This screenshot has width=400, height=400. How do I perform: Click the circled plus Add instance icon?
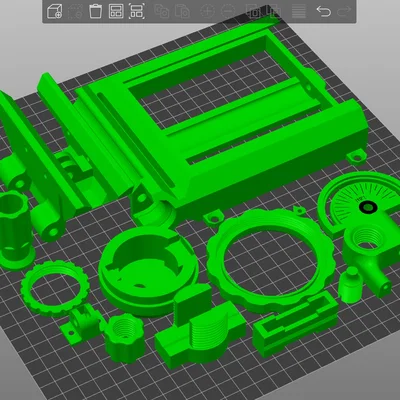click(207, 11)
